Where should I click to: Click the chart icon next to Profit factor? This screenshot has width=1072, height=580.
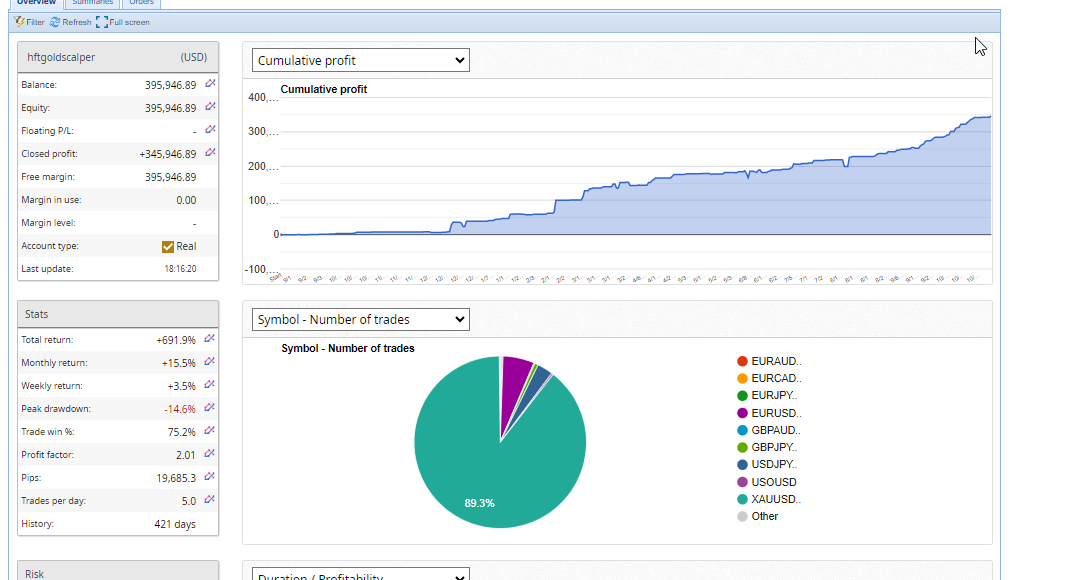coord(210,454)
